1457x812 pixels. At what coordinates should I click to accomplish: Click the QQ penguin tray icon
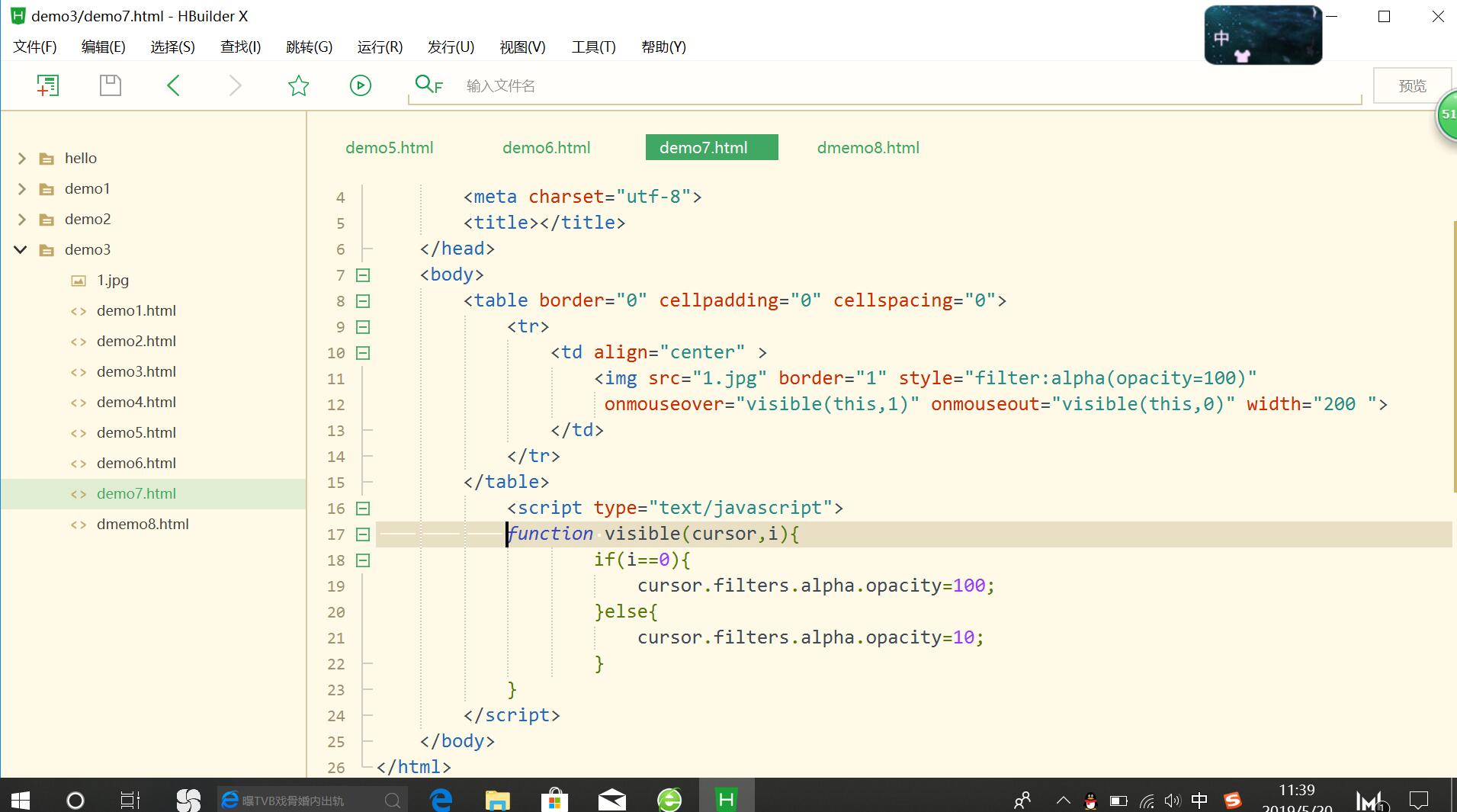(1090, 801)
